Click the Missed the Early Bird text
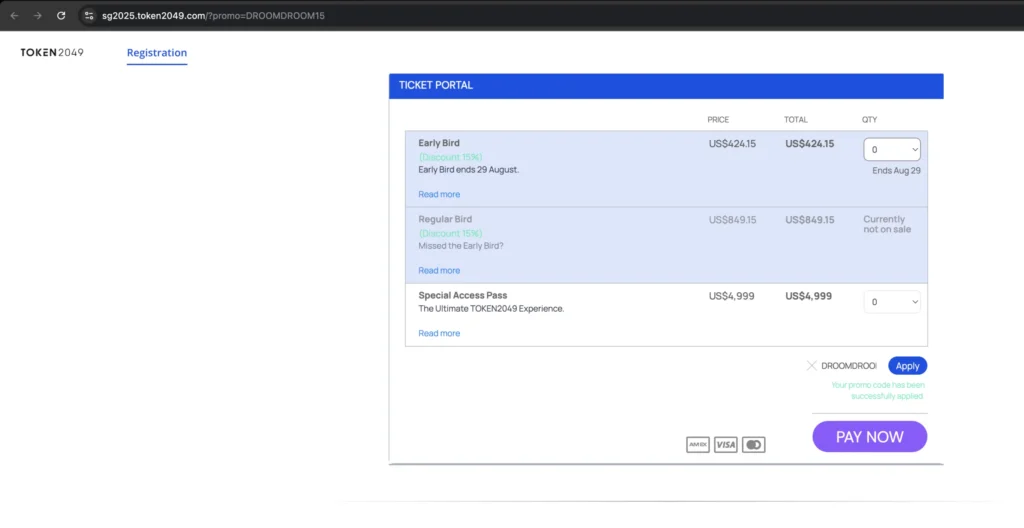 pos(460,246)
